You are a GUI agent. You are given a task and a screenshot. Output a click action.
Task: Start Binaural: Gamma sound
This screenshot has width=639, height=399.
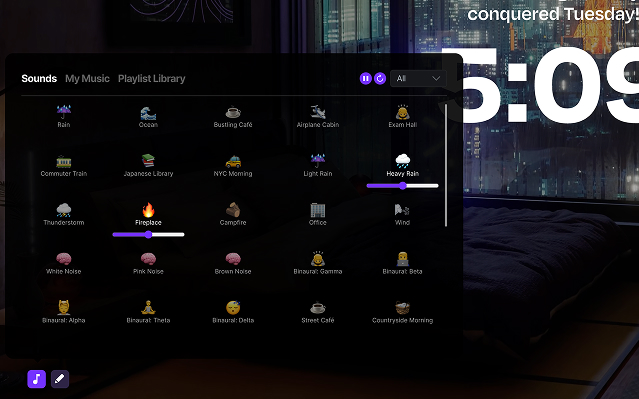pyautogui.click(x=318, y=263)
